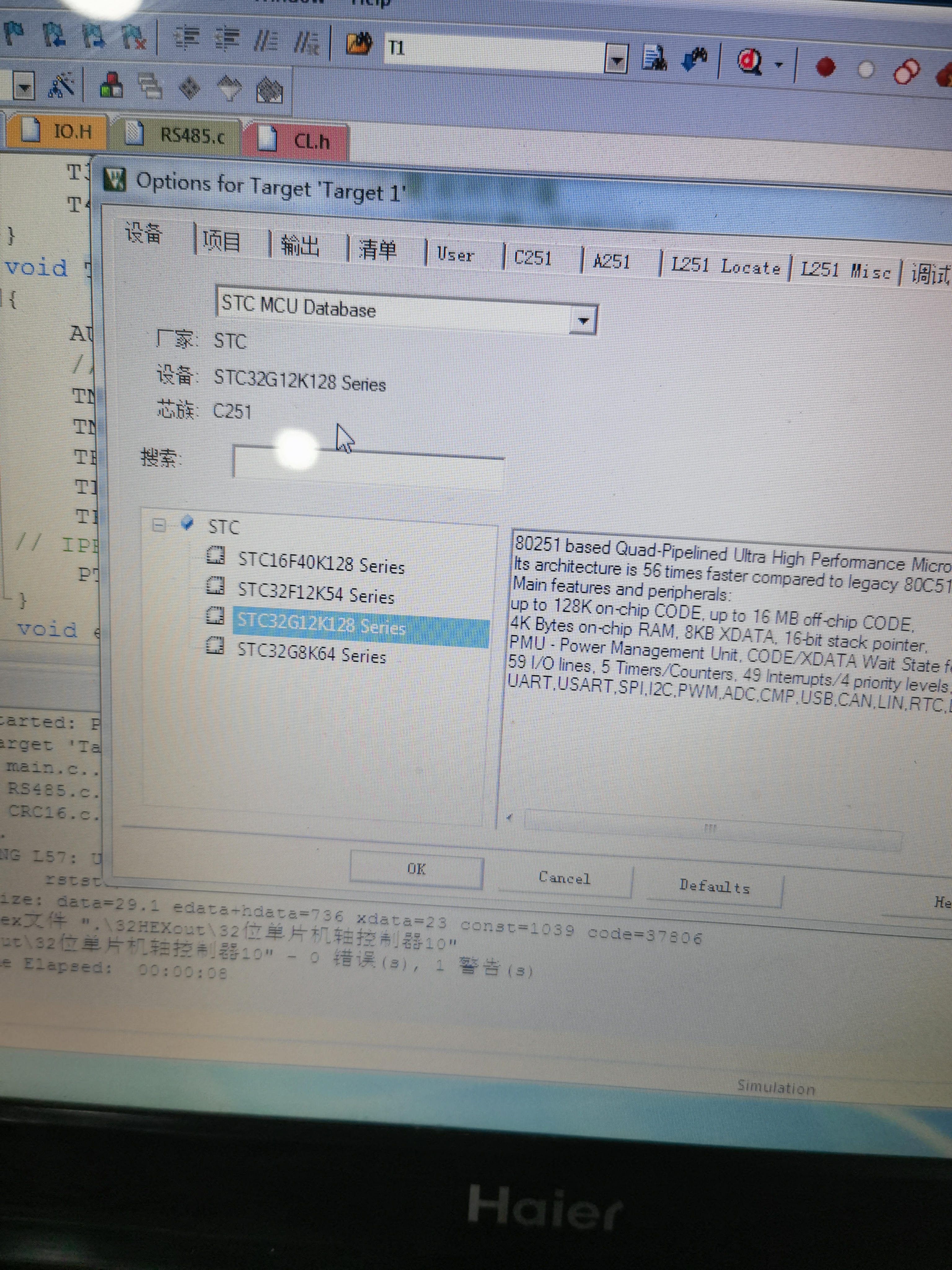The width and height of the screenshot is (952, 1270).
Task: Collapse the STC tree node
Action: pos(160,525)
